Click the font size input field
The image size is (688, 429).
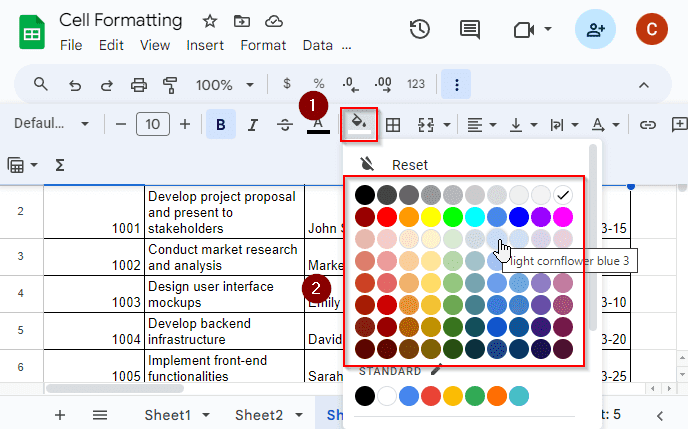152,125
